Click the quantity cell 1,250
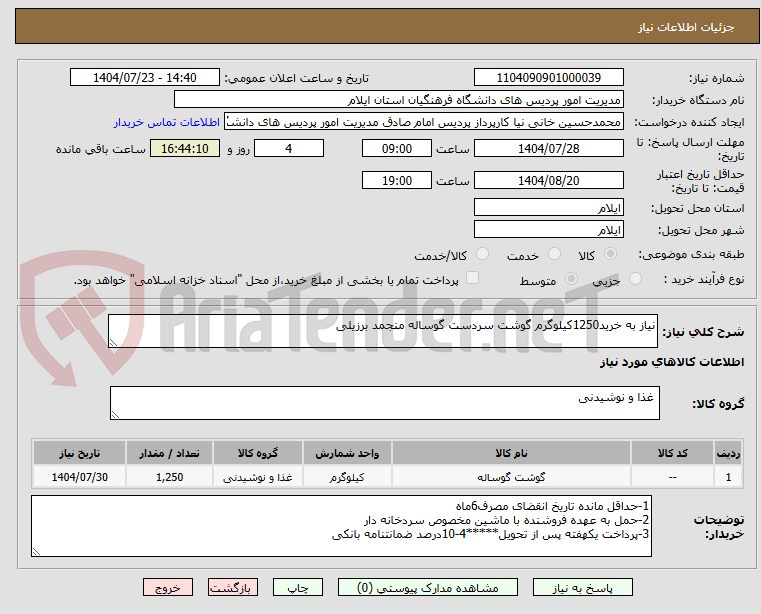The image size is (761, 614). point(169,477)
